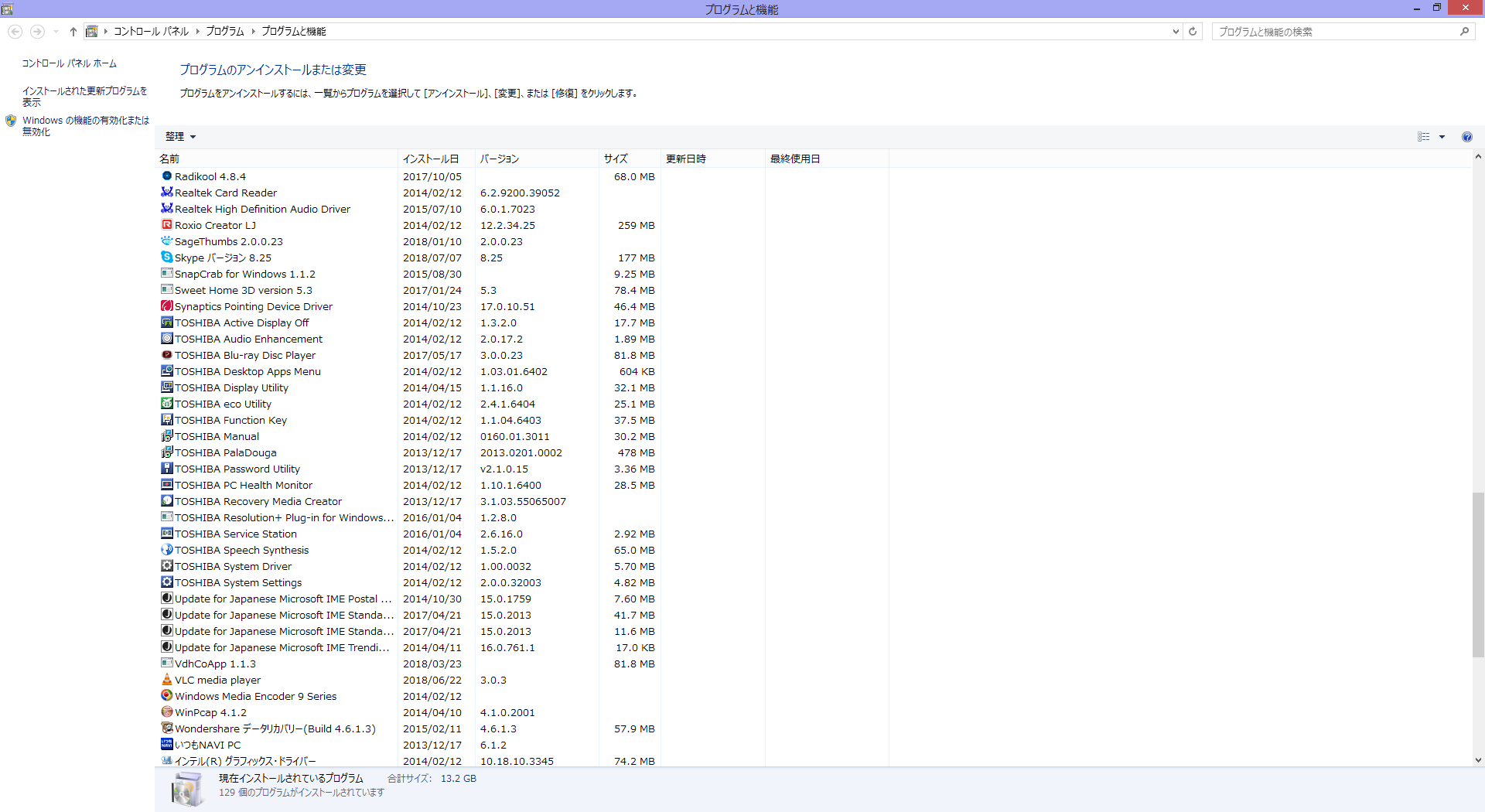
Task: Click the いつもNAVI PC icon
Action: pos(166,745)
